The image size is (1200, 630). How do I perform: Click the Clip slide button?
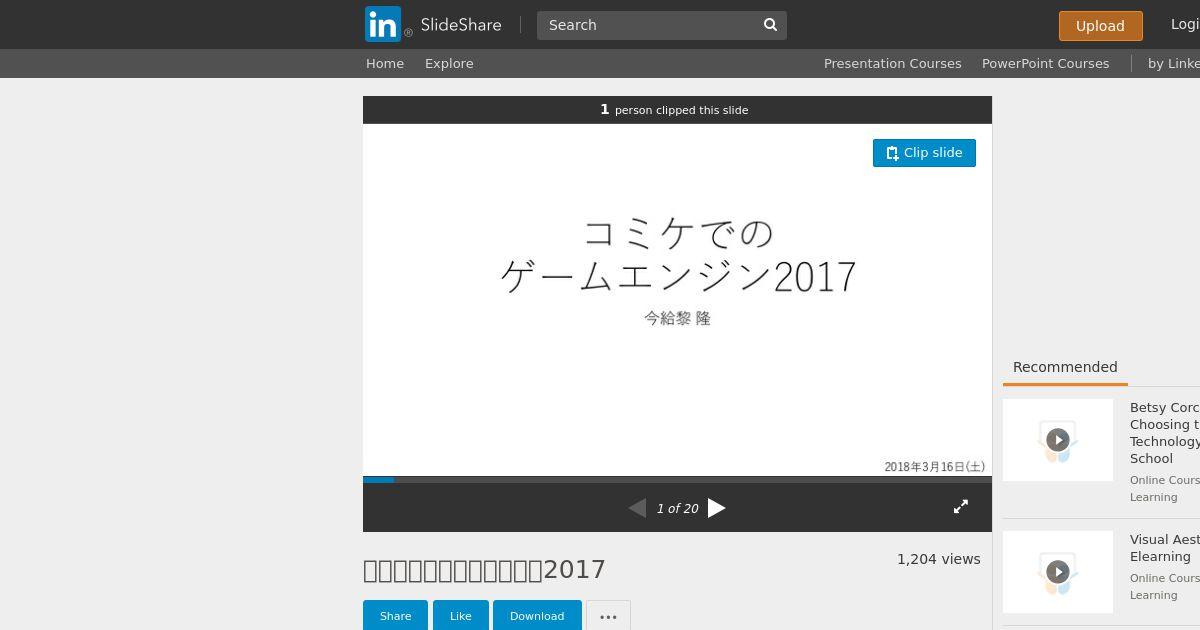(x=924, y=153)
